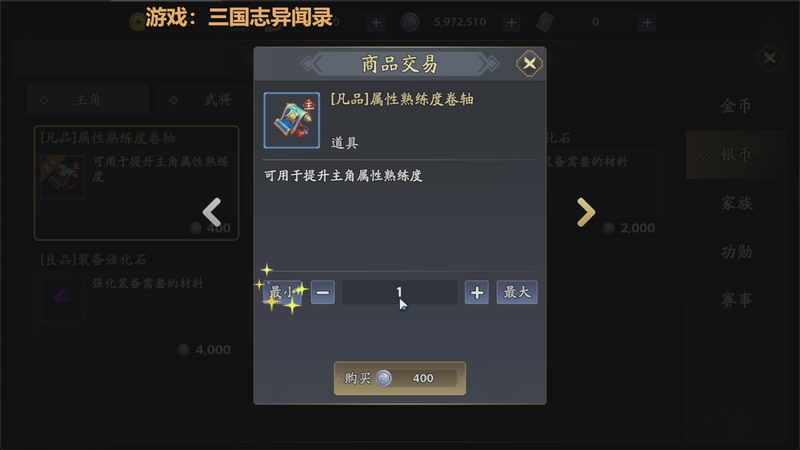Buy item with 购买 400 button
Screen dimensions: 800x450
point(400,378)
